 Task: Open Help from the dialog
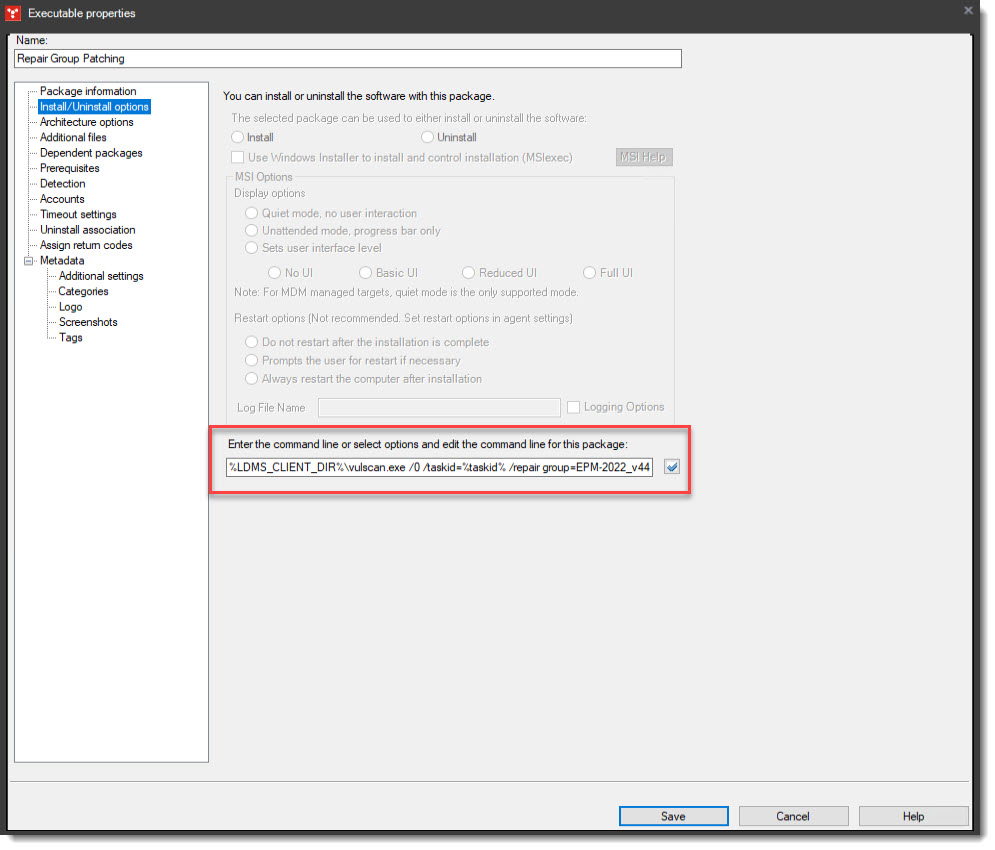click(x=913, y=816)
